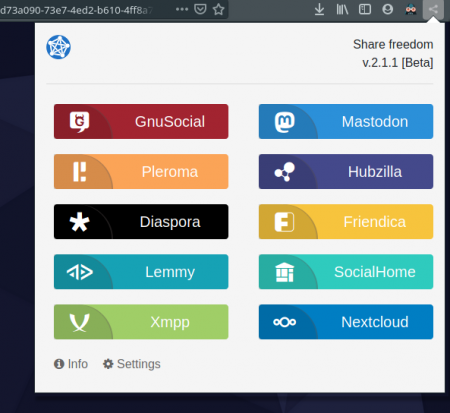Open the SocialHome share option
Image resolution: width=450 pixels, height=413 pixels.
pyautogui.click(x=346, y=272)
